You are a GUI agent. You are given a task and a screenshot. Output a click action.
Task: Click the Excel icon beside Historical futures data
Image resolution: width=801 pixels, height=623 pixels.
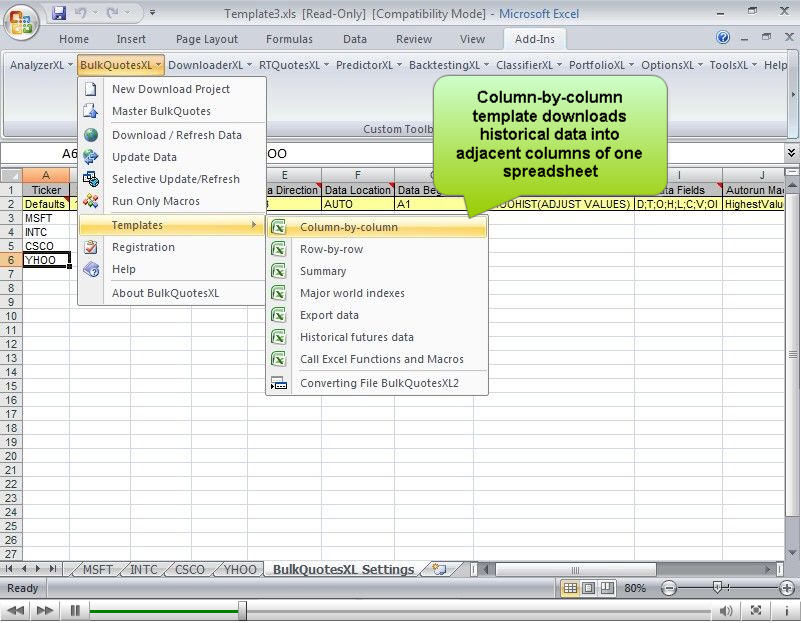tap(278, 337)
